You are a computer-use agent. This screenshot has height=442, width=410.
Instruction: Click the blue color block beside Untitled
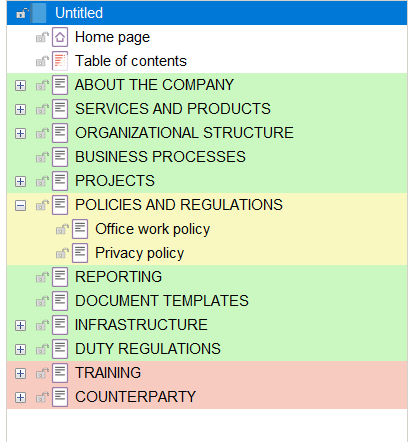(38, 13)
